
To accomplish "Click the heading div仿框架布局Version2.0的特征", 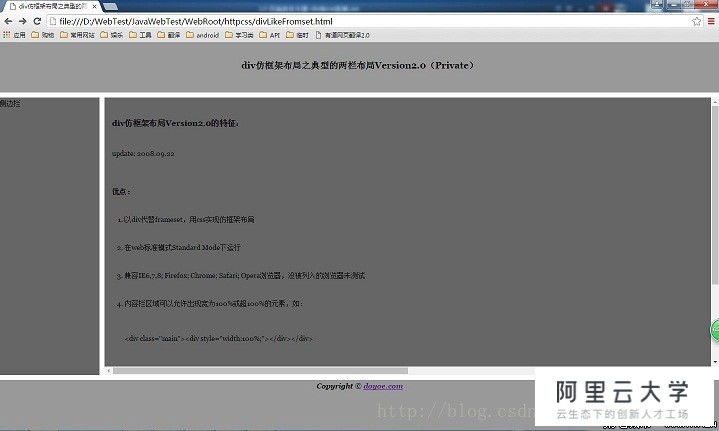I will click(x=175, y=123).
